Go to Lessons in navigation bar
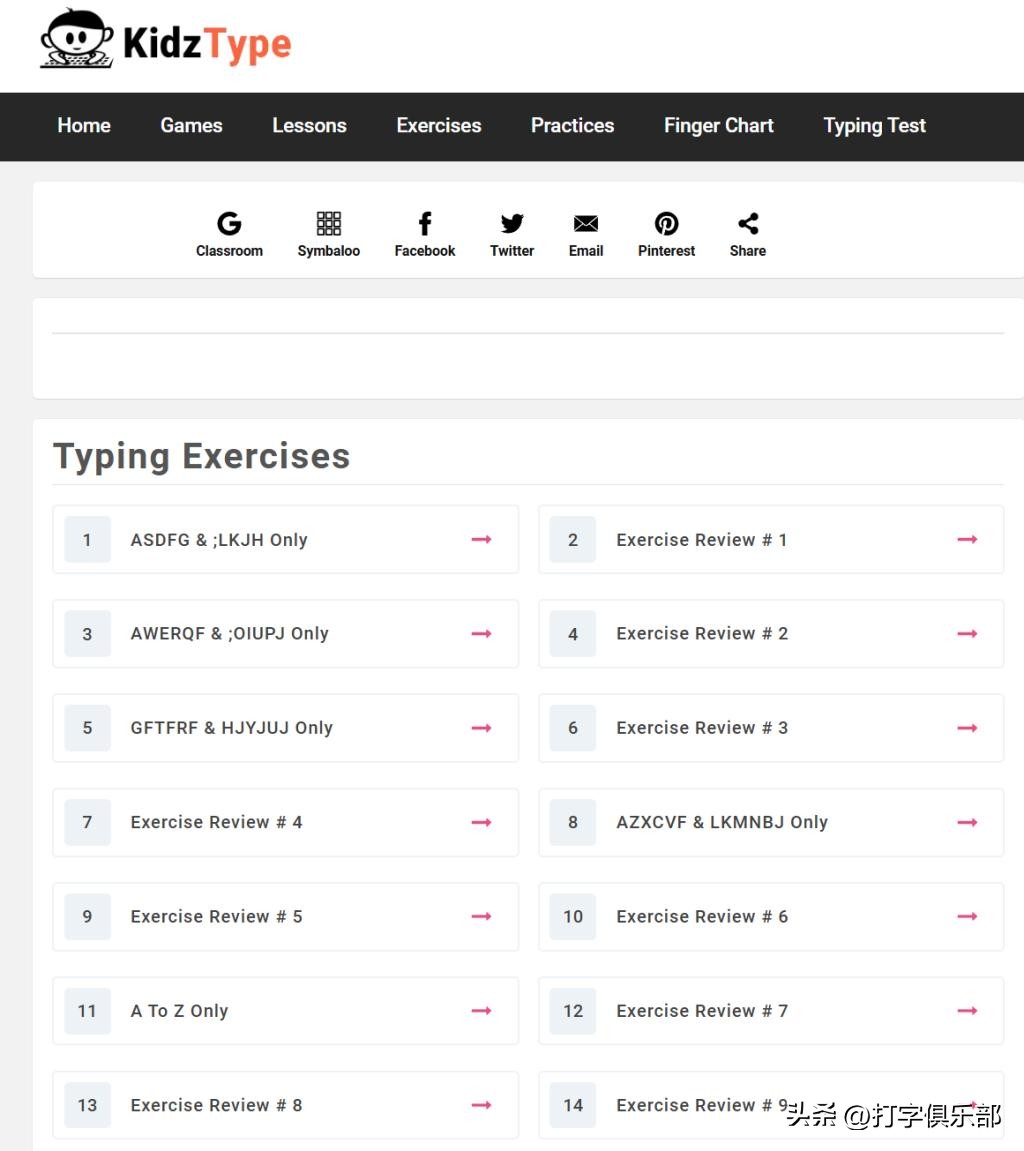Image resolution: width=1024 pixels, height=1151 pixels. pos(309,126)
